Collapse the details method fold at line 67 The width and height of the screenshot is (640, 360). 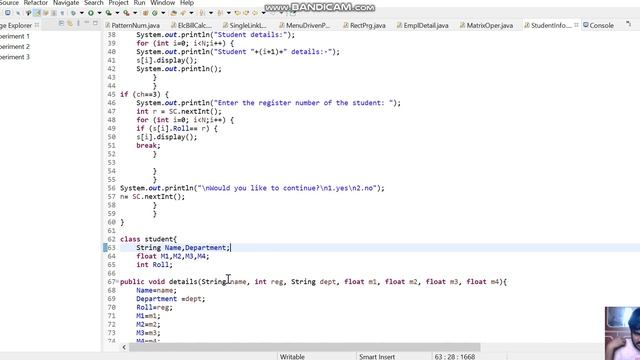[x=118, y=282]
